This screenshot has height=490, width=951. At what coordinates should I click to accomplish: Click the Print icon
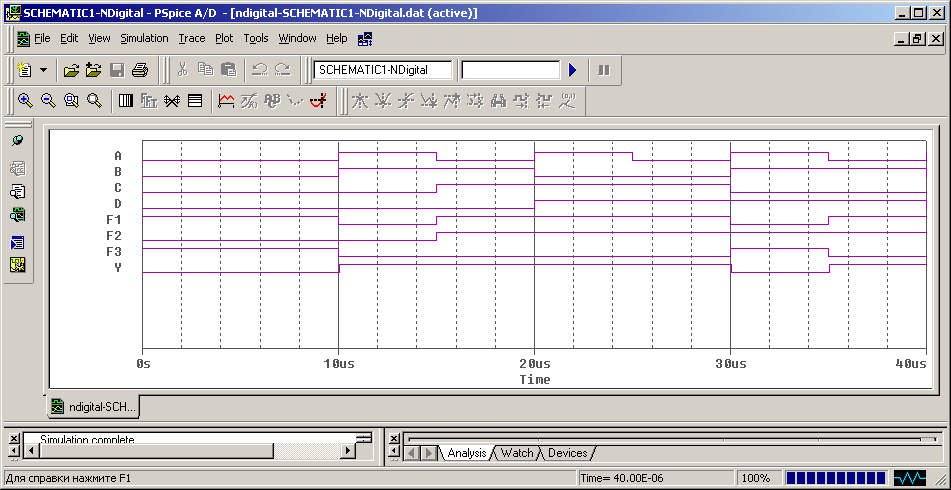(x=140, y=70)
